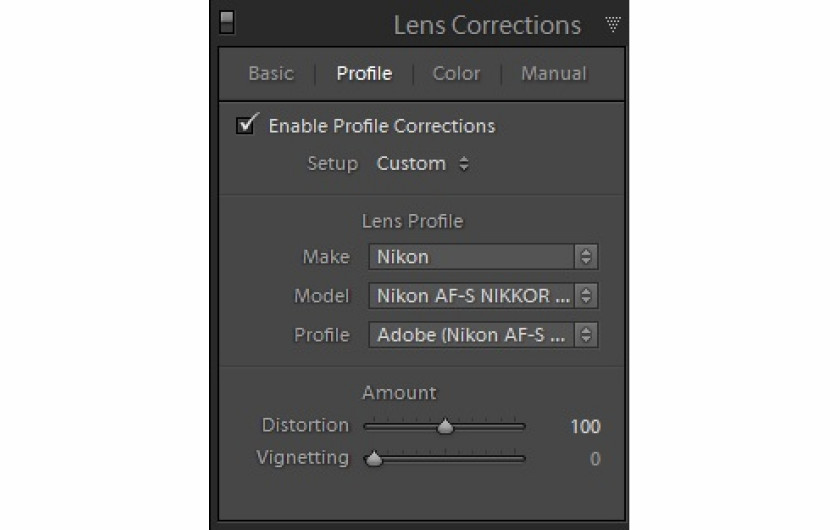840x530 pixels.
Task: Click the Distortion slider handle
Action: [x=445, y=427]
